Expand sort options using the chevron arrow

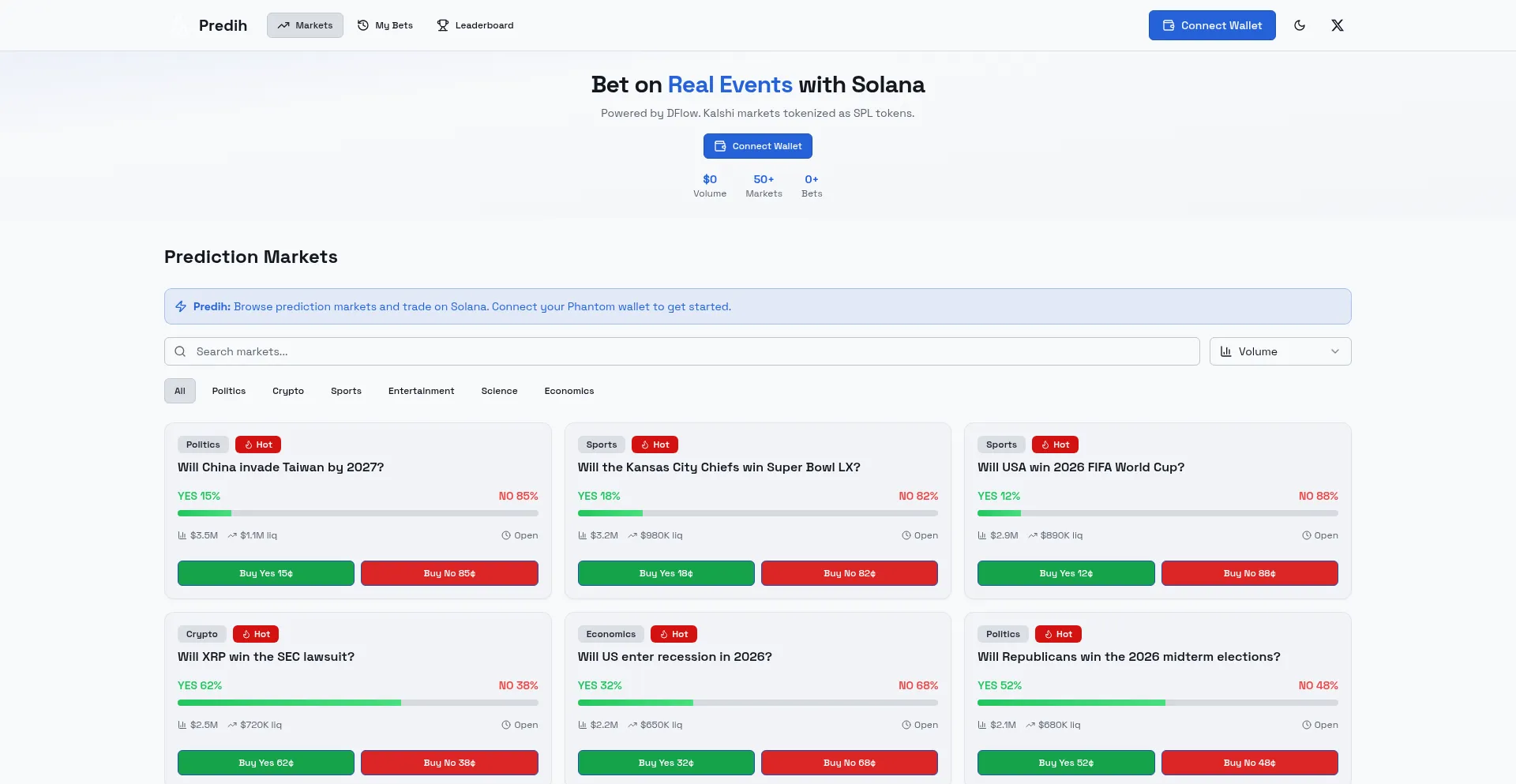tap(1335, 351)
